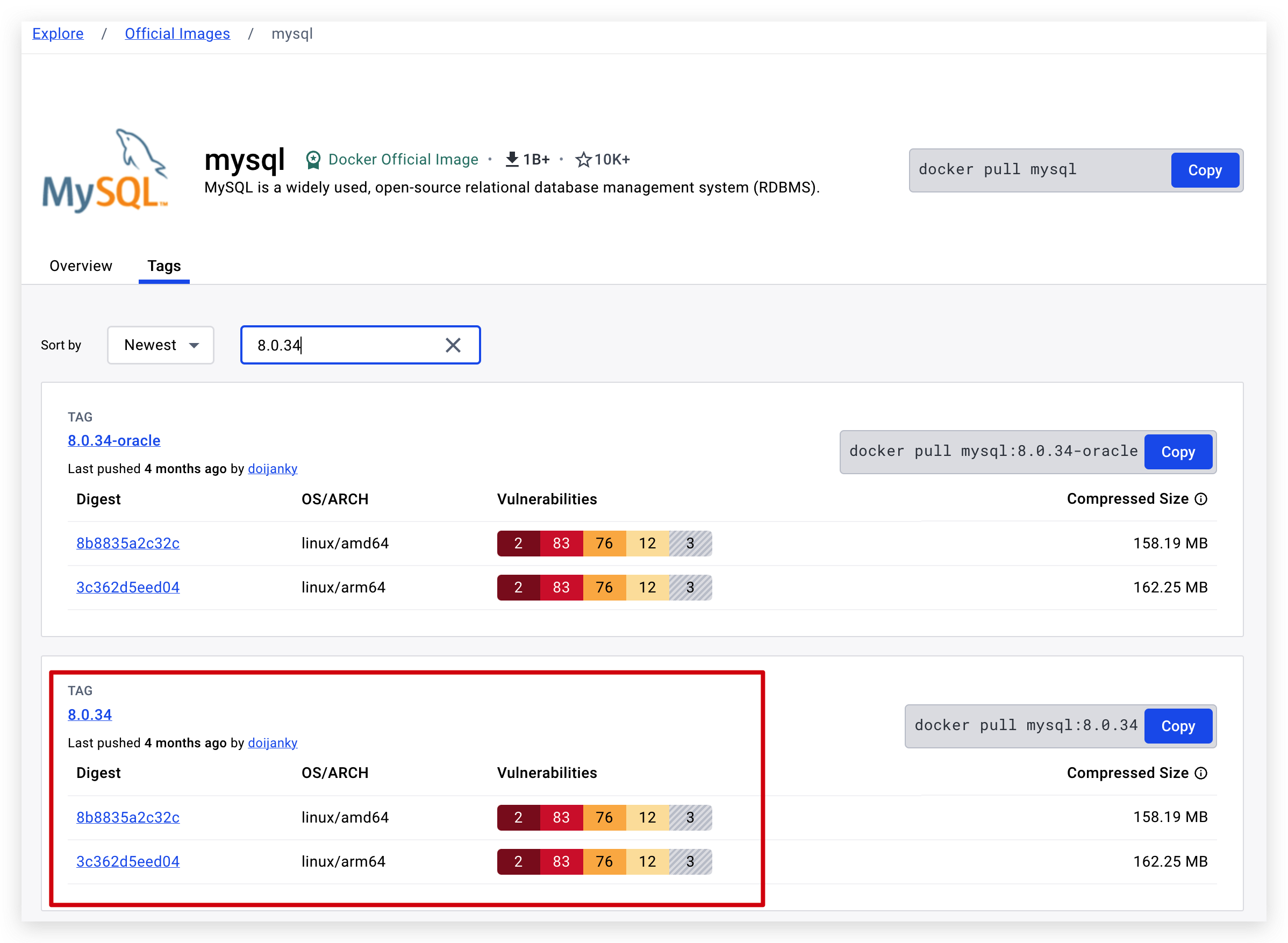Click the info icon next to Compressed Size in 8.0.34 card
This screenshot has width=1288, height=943.
[x=1201, y=773]
